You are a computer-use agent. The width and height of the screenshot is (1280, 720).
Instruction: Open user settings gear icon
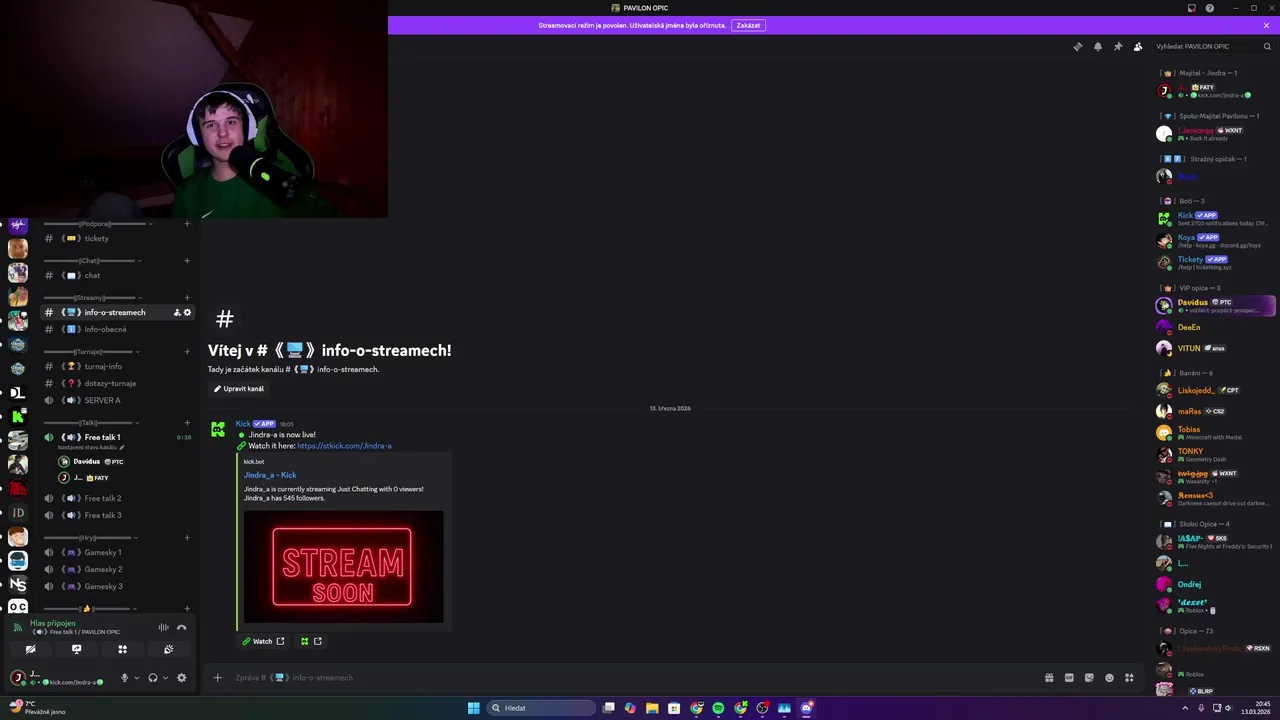click(x=181, y=678)
